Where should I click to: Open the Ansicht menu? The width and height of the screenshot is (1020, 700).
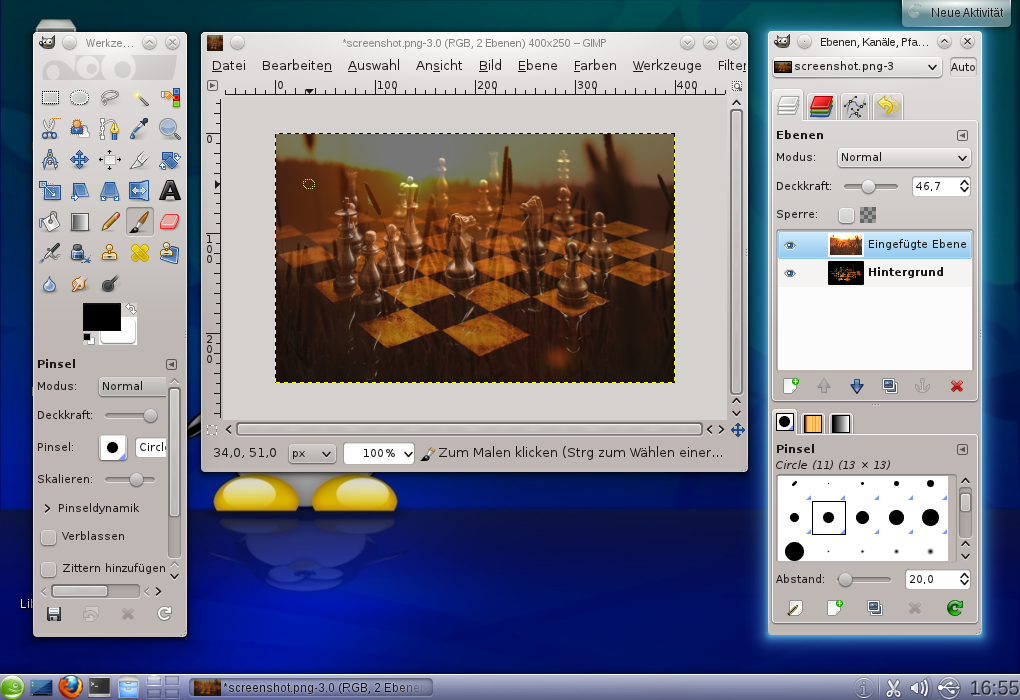point(439,66)
